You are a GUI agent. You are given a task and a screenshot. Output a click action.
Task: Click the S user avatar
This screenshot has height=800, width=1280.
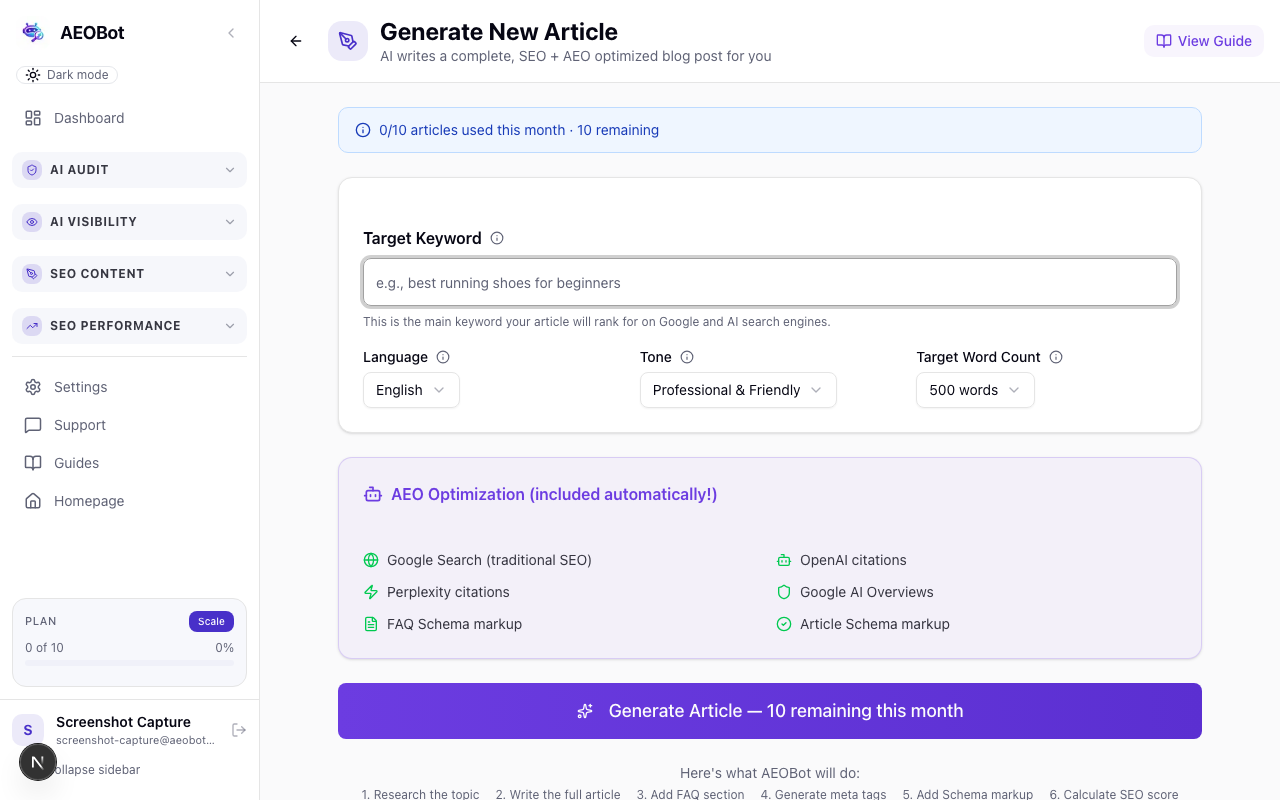(28, 730)
